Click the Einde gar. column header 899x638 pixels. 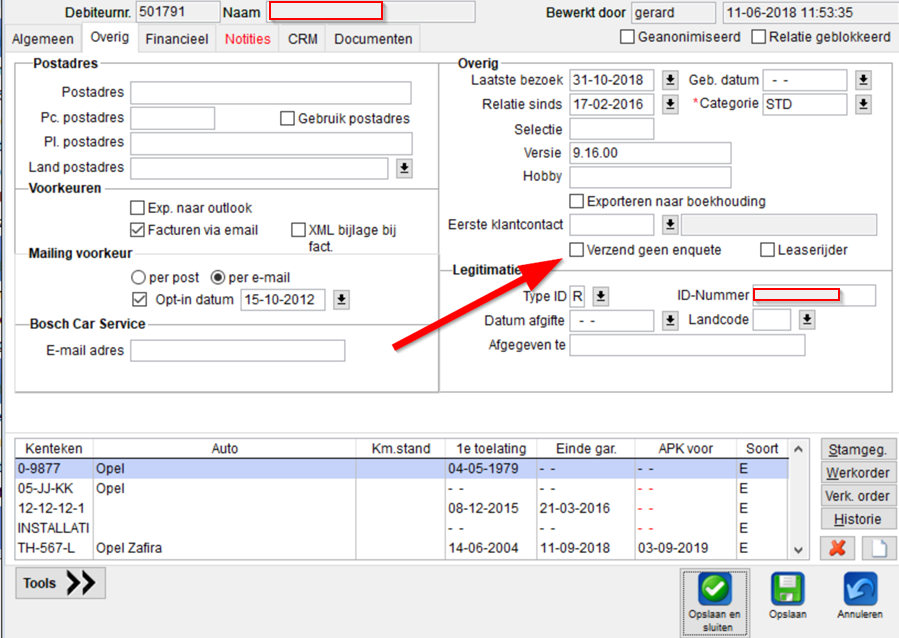pos(586,449)
